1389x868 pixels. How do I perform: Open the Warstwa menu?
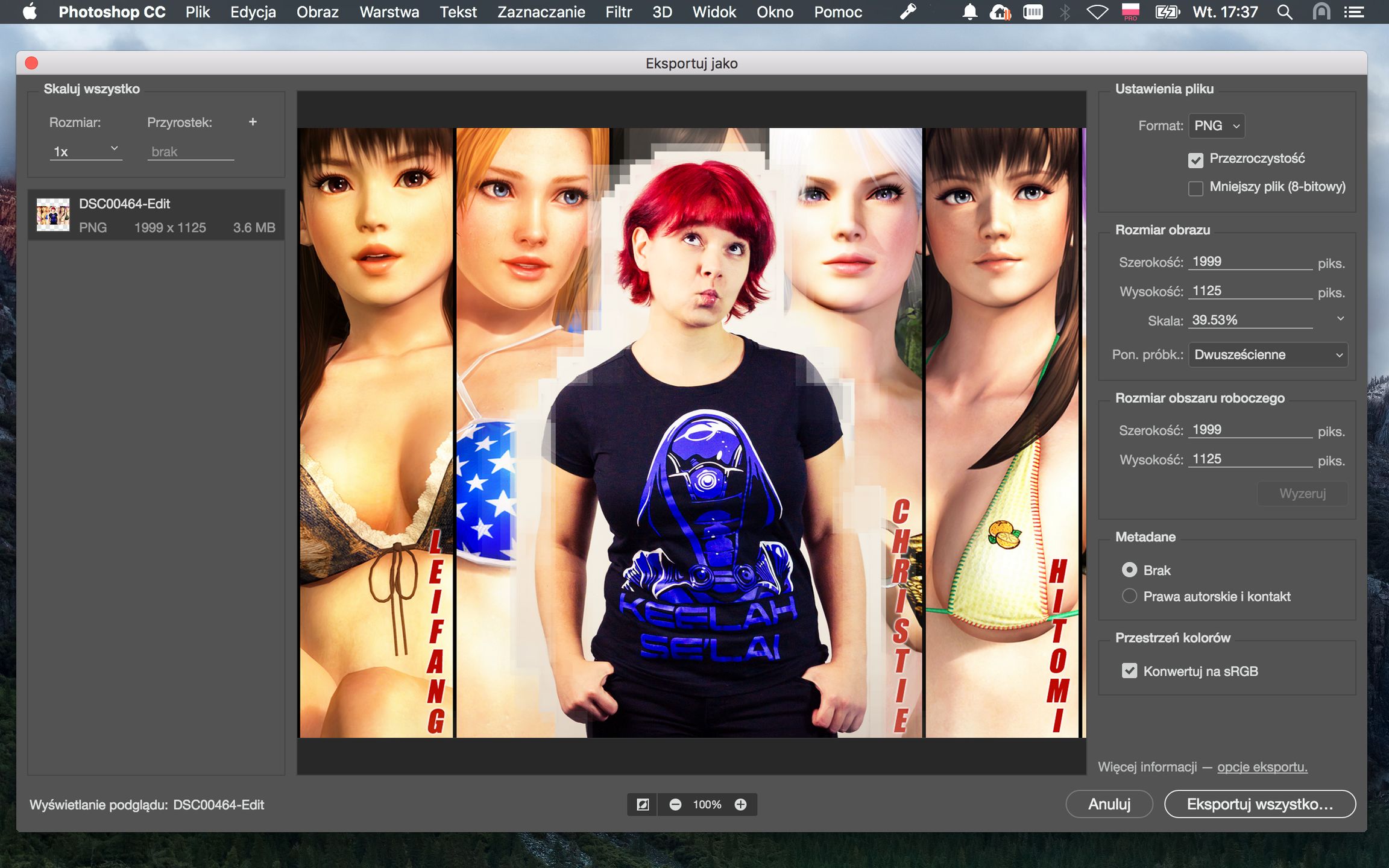(x=389, y=12)
